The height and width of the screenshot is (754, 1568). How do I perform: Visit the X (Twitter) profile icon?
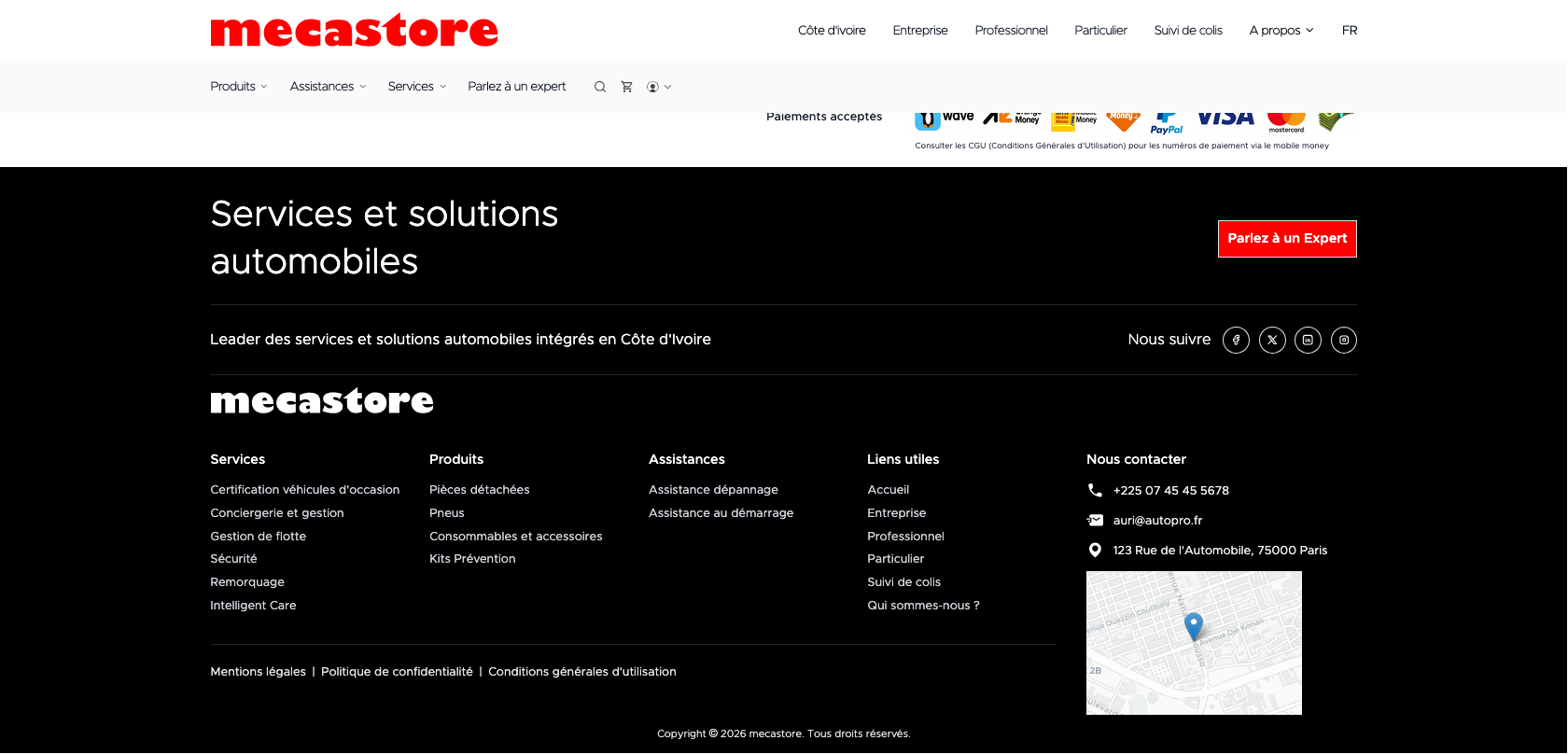pos(1272,340)
